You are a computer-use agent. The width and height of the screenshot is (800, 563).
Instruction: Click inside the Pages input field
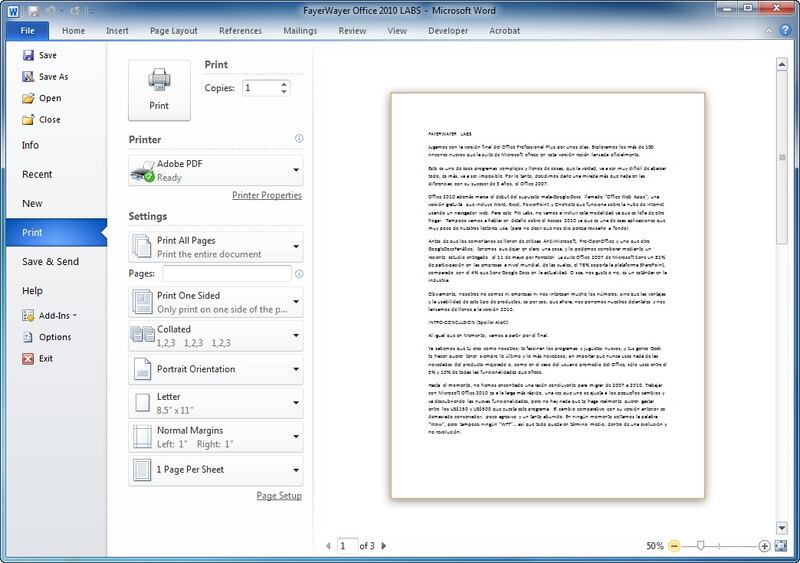226,273
